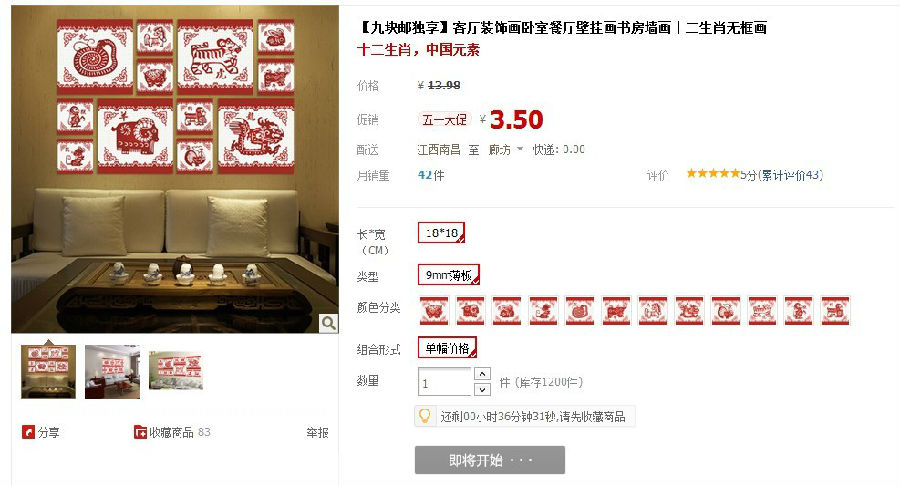Viewport: 900px width, 486px height.
Task: Toggle the 单幅价格 combination option
Action: pyautogui.click(x=447, y=348)
